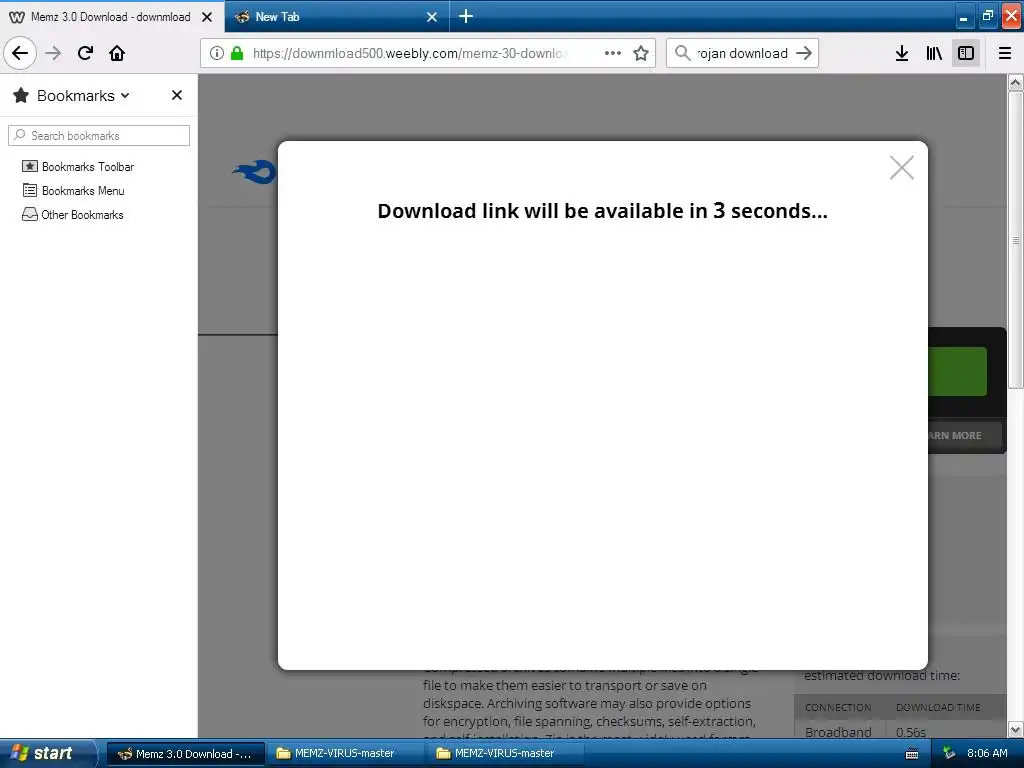Open the Downloads panel
Viewport: 1024px width, 768px height.
tap(901, 53)
